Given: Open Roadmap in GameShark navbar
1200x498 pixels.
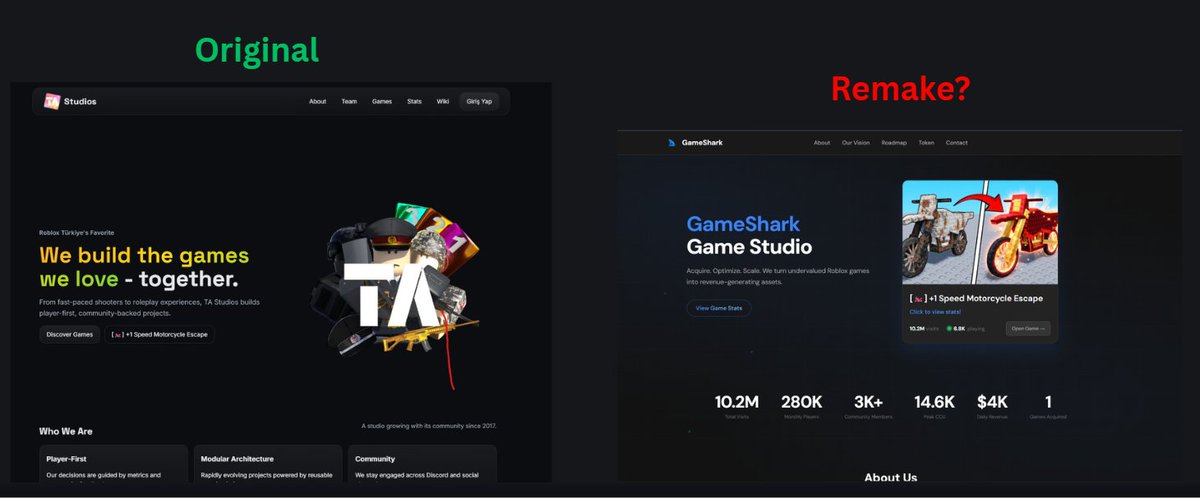Looking at the screenshot, I should click(894, 143).
